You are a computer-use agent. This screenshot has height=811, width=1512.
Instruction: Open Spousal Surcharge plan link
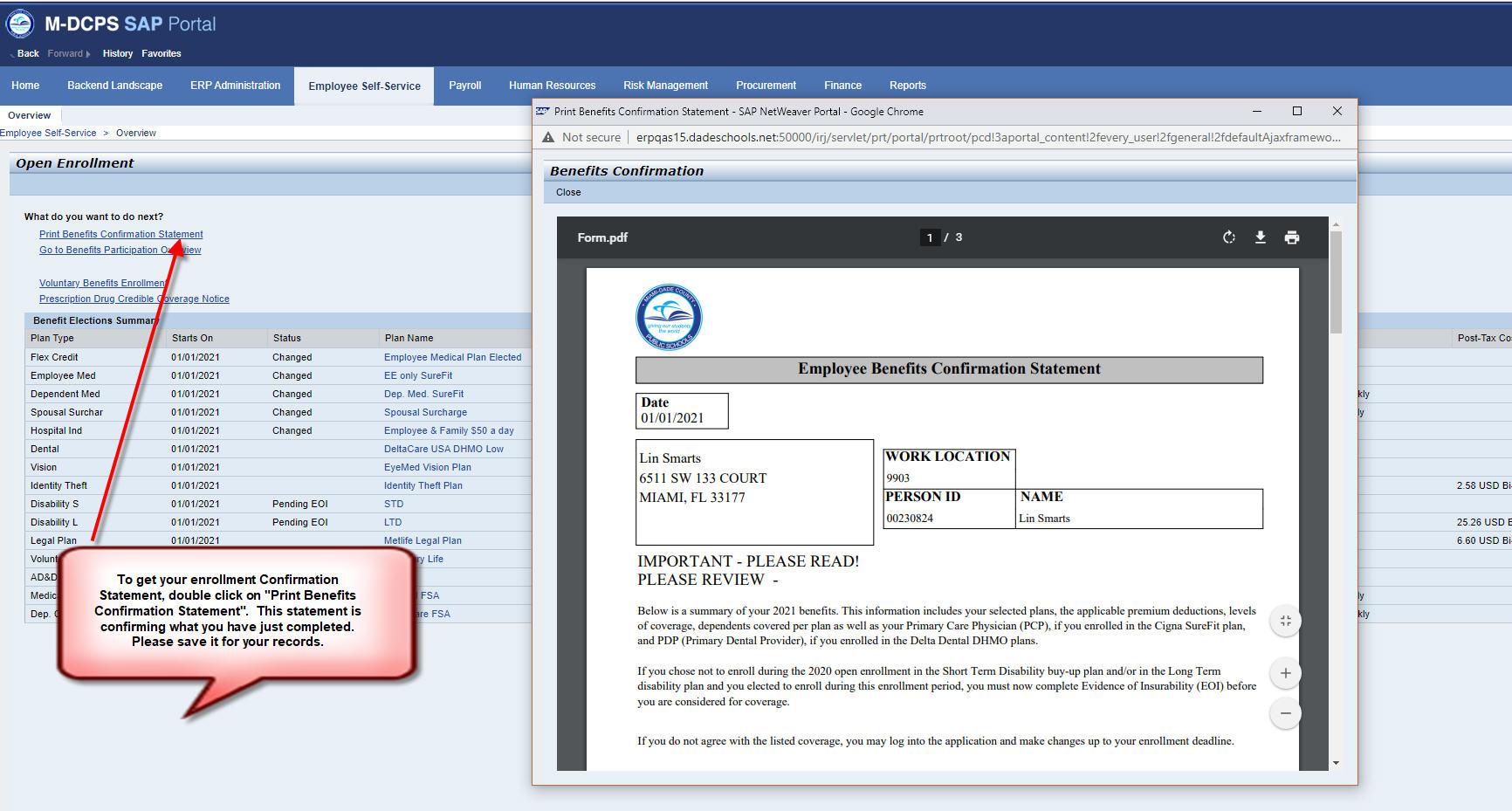click(426, 412)
